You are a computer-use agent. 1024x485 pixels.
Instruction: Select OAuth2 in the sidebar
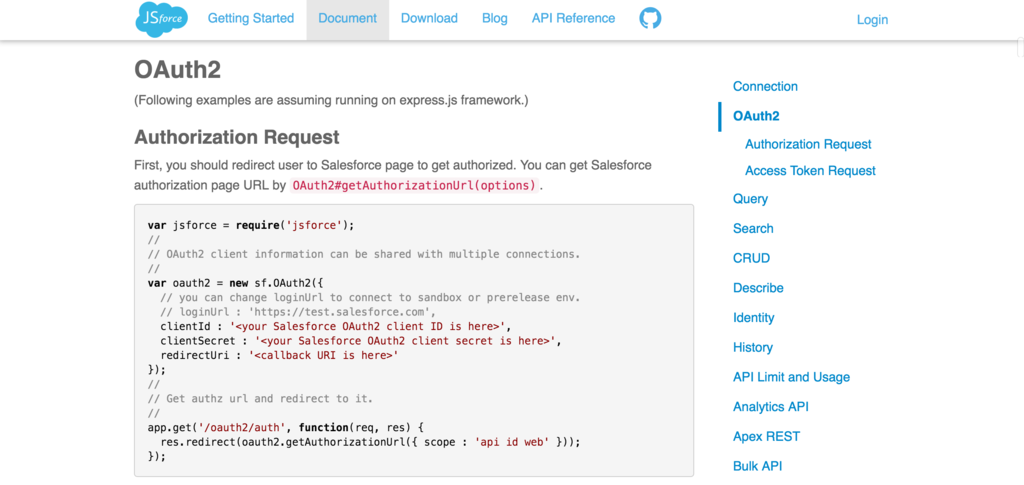(x=756, y=116)
